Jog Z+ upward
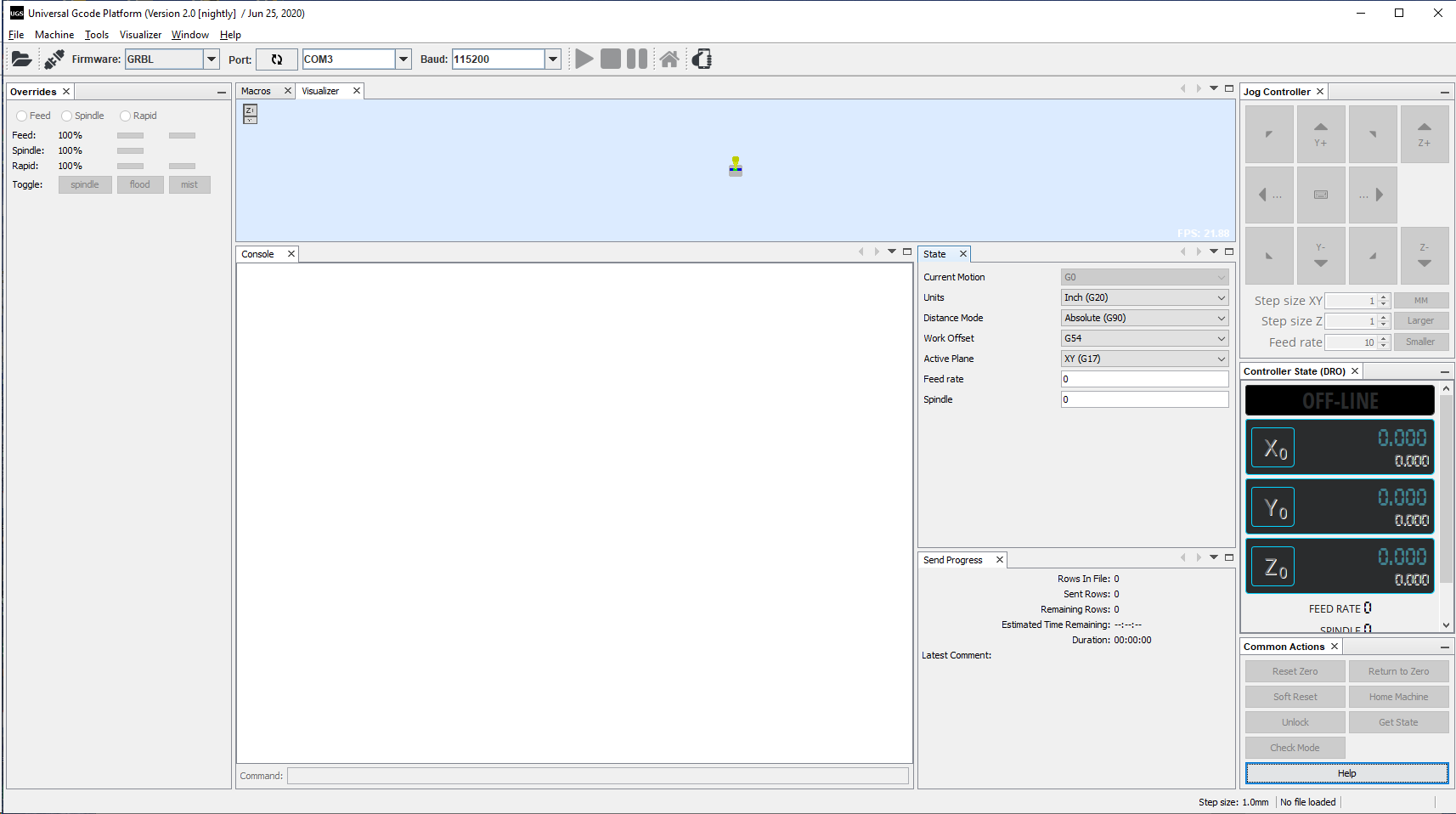Viewport: 1456px width, 814px height. tap(1425, 134)
